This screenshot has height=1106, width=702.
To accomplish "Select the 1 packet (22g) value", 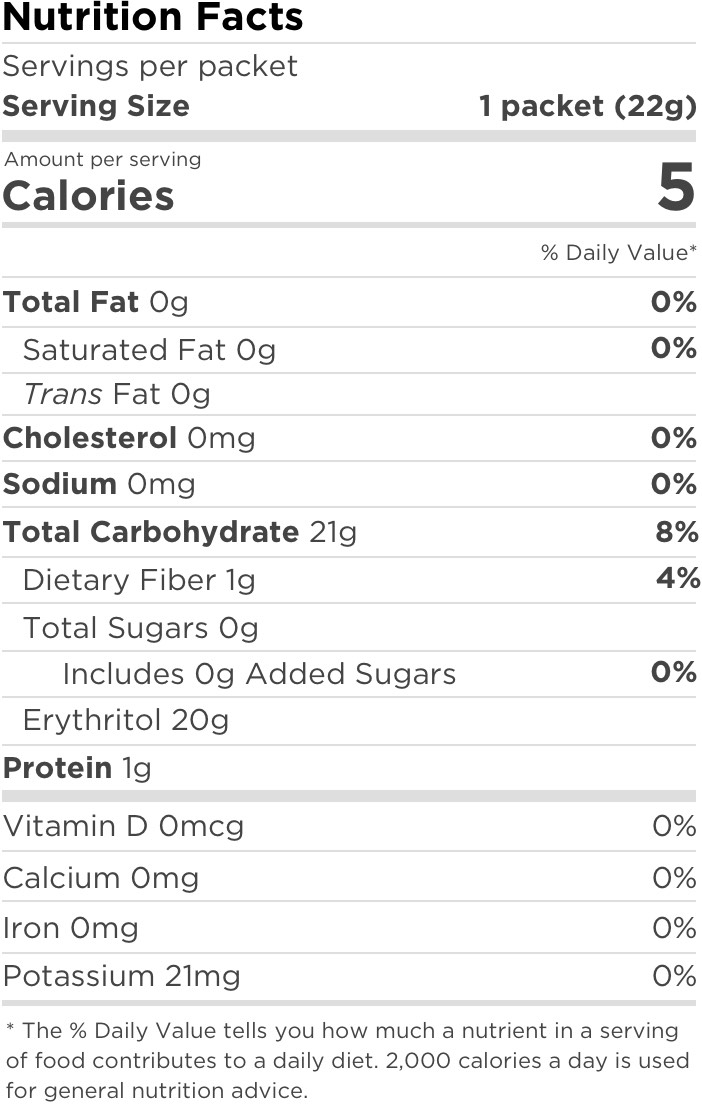I will (x=587, y=106).
